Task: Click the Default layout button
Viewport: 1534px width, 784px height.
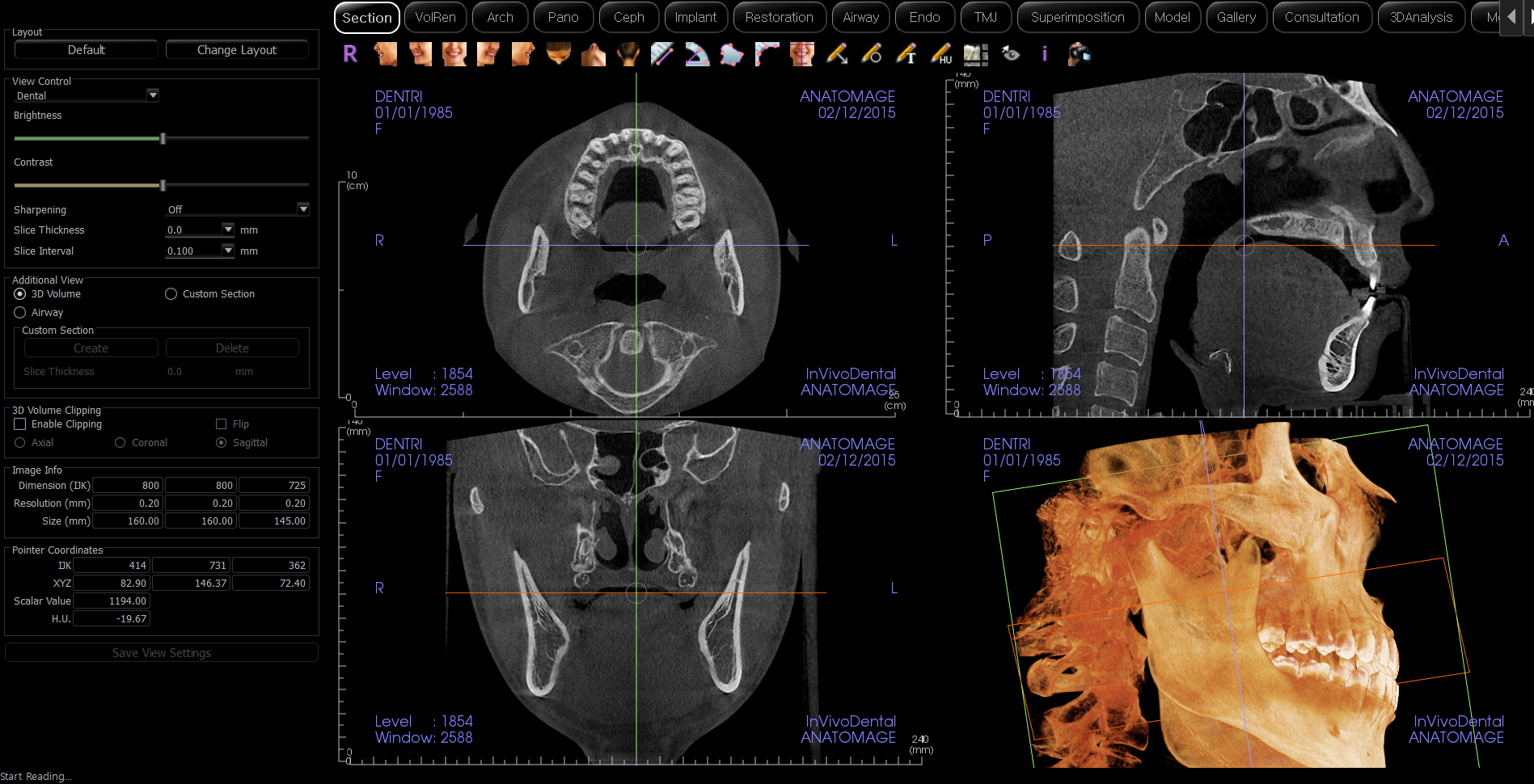Action: click(86, 50)
